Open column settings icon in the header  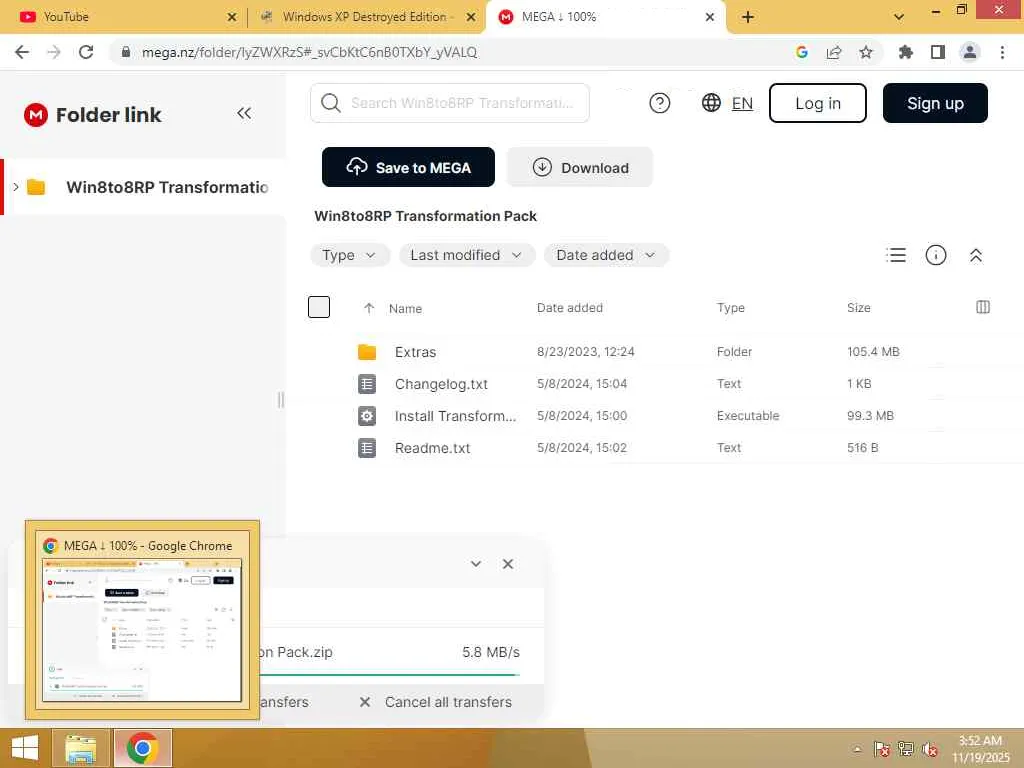[983, 307]
